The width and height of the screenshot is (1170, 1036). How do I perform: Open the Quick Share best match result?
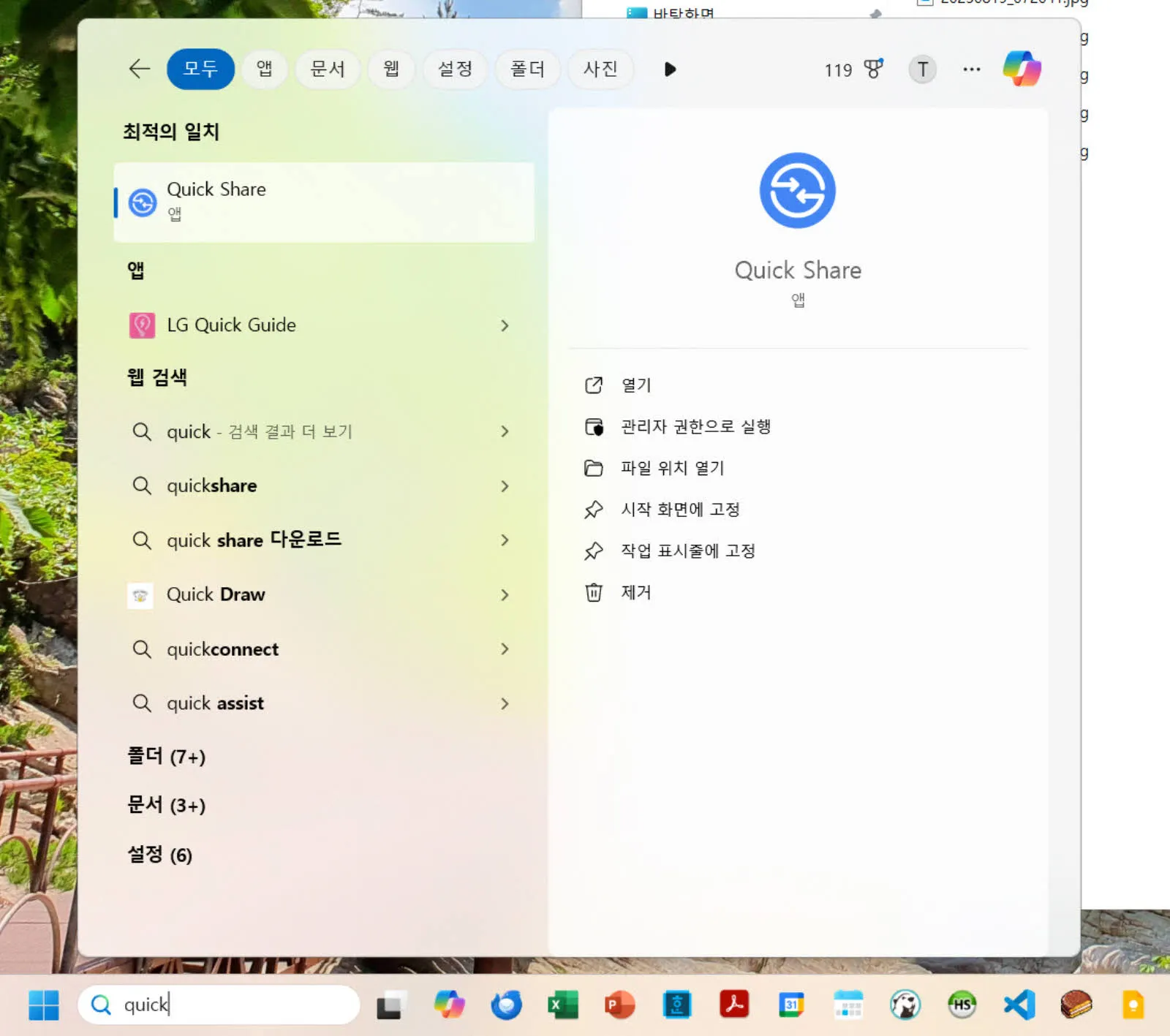pyautogui.click(x=324, y=202)
